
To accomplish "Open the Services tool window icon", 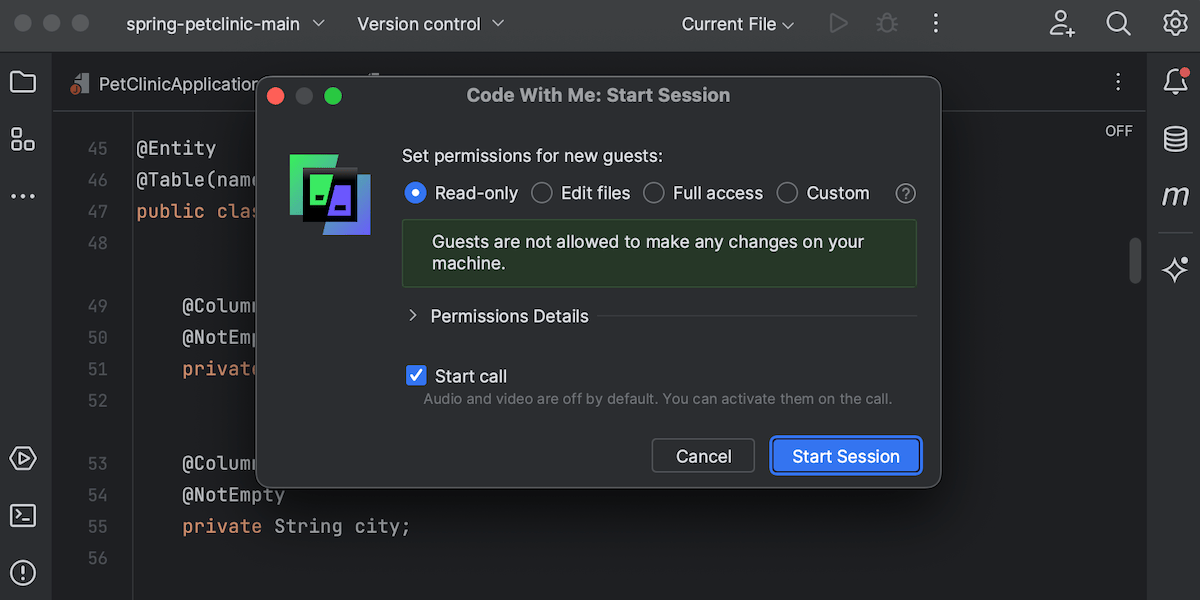I will pos(23,458).
